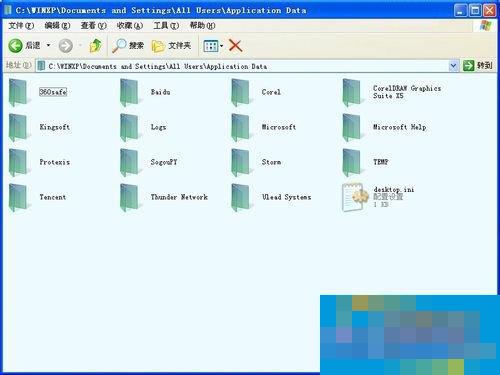Click the desktop.ini file name text

click(x=394, y=190)
